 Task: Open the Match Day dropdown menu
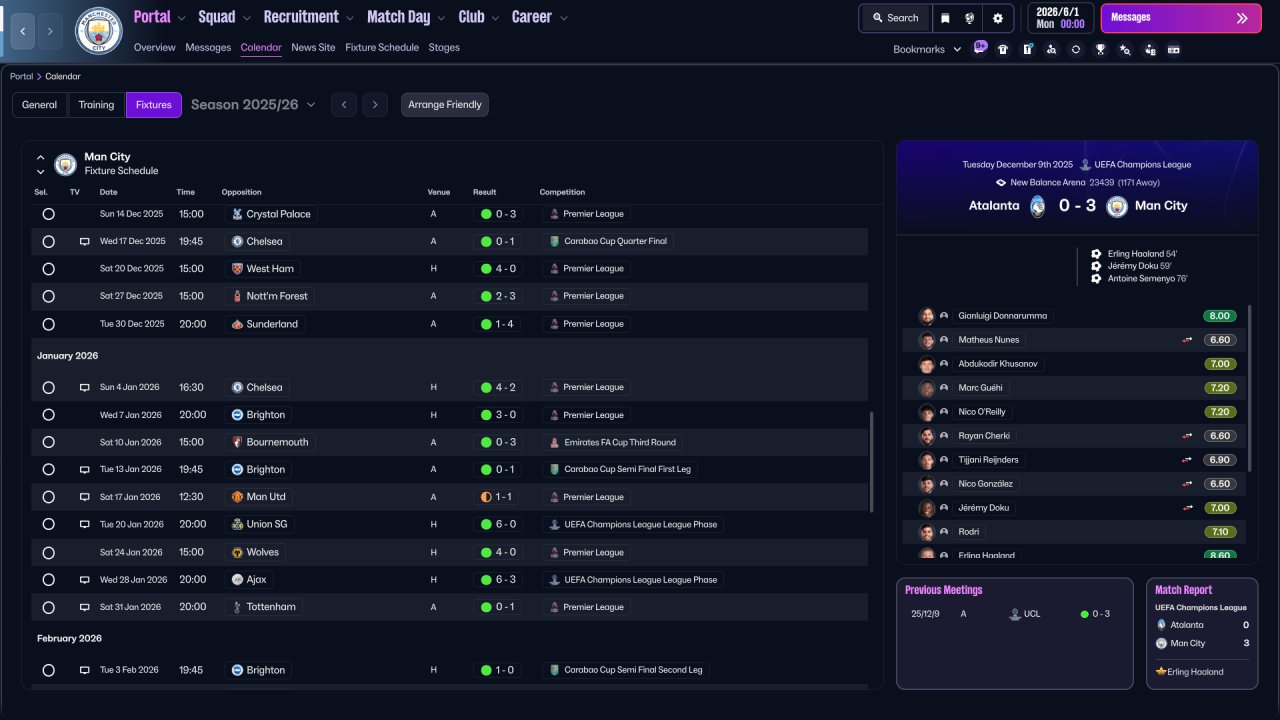coord(407,17)
